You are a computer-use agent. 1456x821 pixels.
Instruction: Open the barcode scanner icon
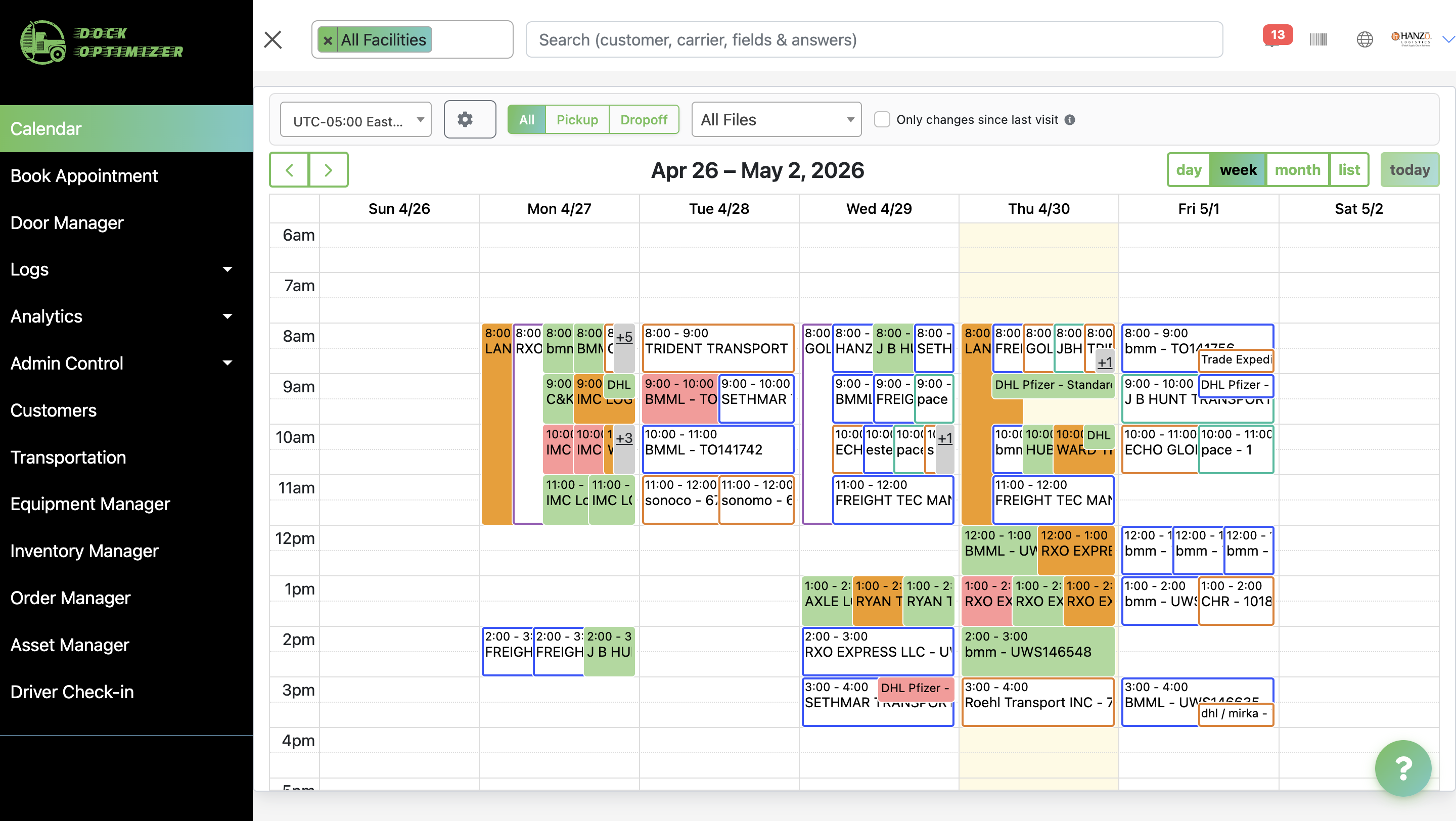click(x=1318, y=39)
